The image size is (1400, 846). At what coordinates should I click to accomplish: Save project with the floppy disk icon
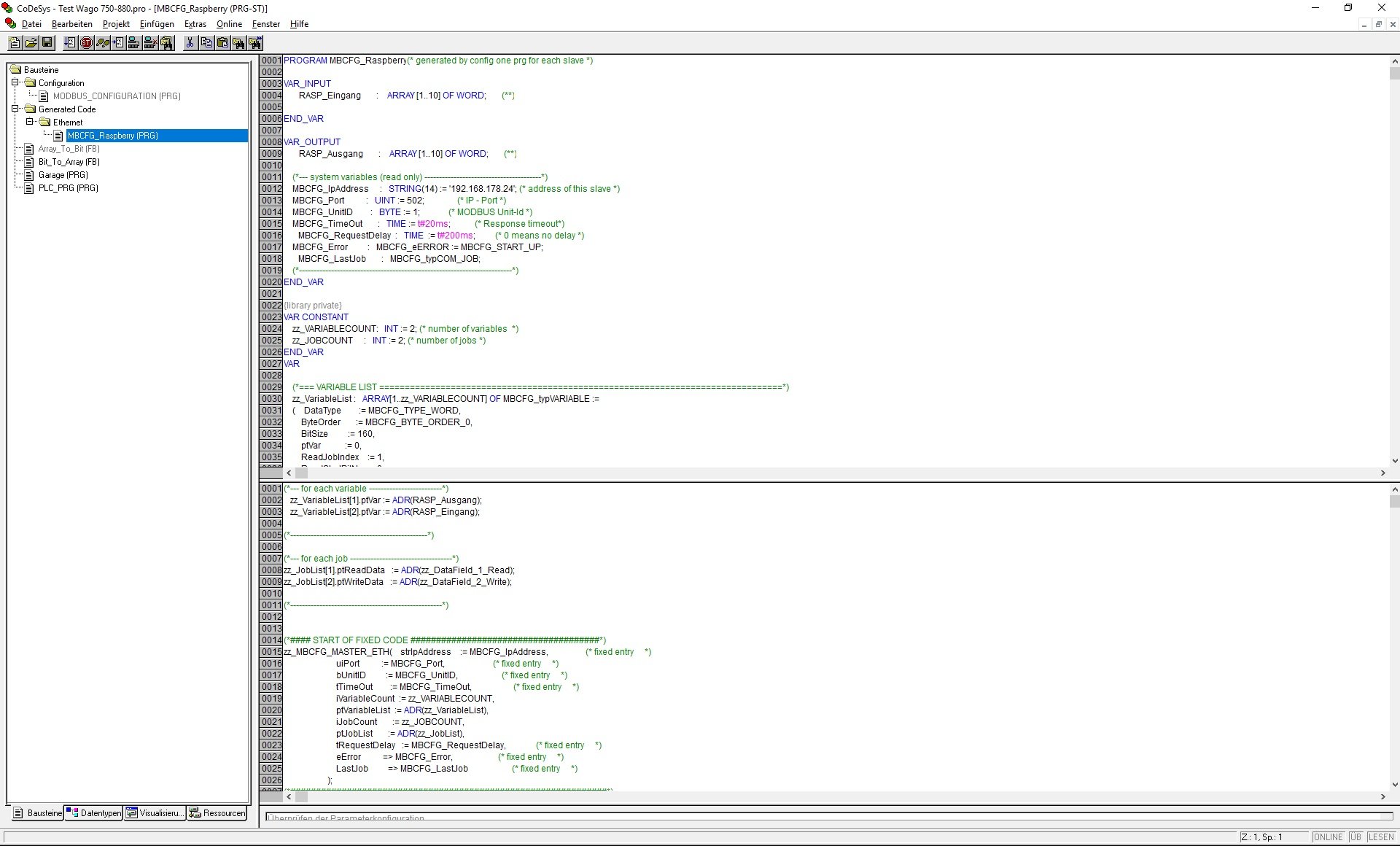(x=47, y=43)
